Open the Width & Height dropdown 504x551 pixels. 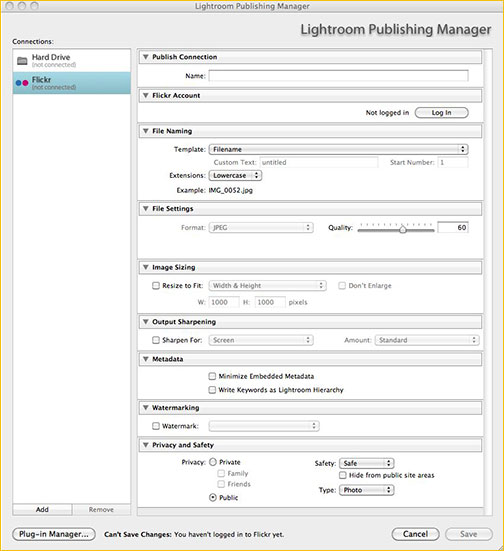pyautogui.click(x=267, y=286)
